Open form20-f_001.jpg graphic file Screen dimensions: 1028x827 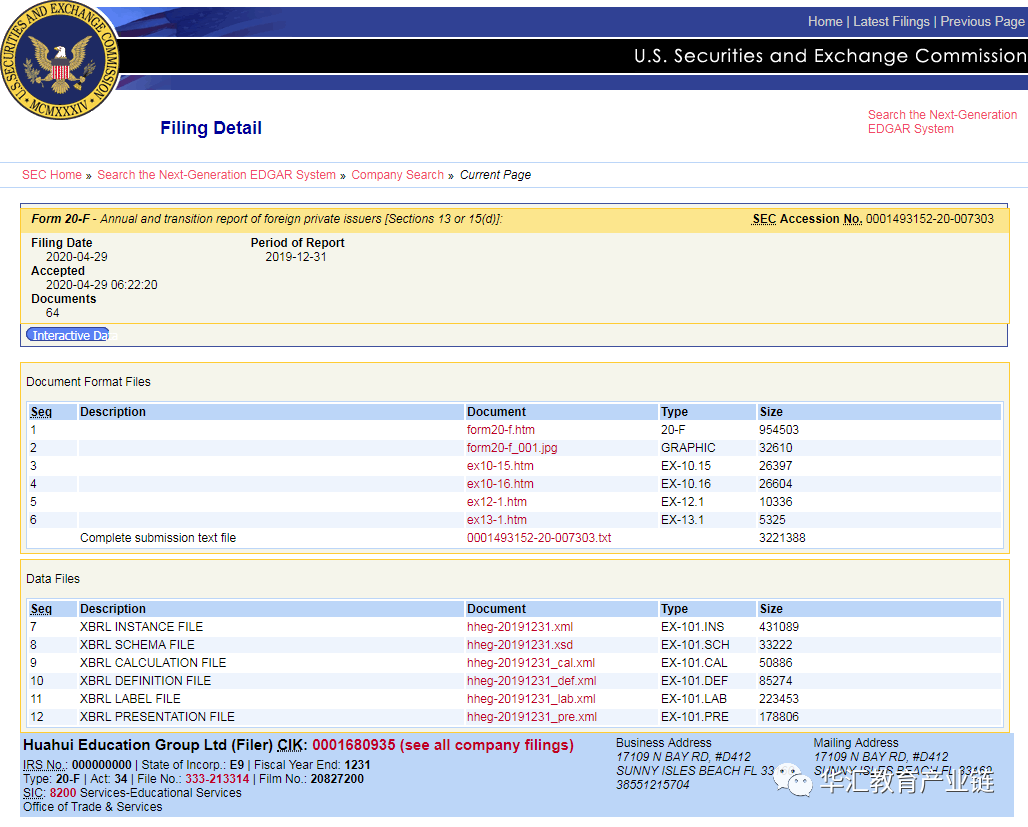512,448
